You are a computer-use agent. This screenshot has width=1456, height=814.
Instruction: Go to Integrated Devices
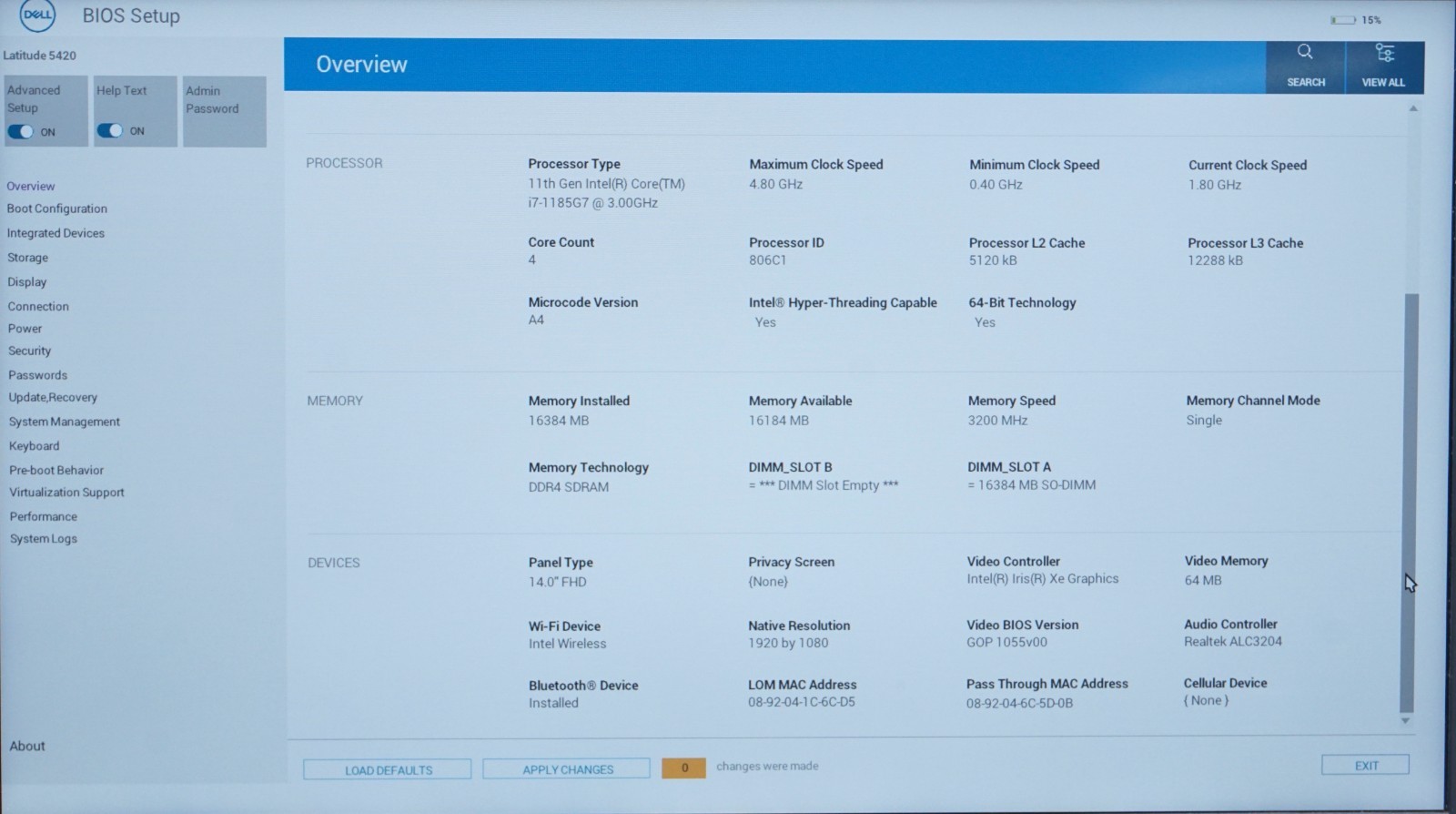pos(56,233)
